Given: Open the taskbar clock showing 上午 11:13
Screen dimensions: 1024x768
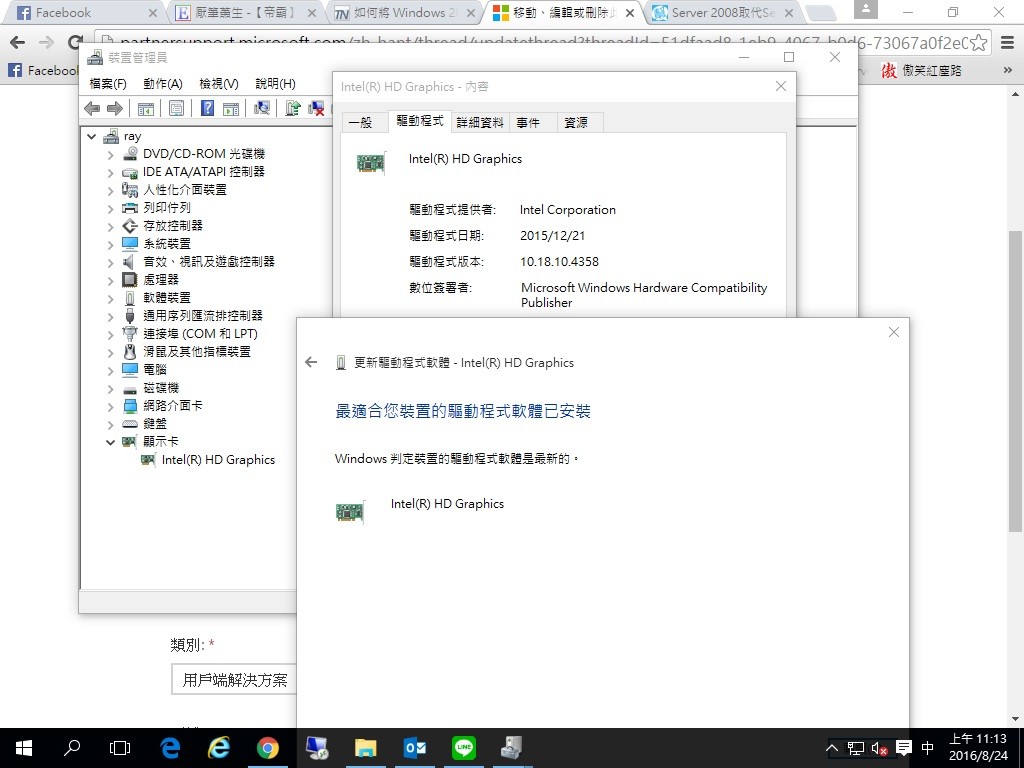Looking at the screenshot, I should [x=978, y=748].
